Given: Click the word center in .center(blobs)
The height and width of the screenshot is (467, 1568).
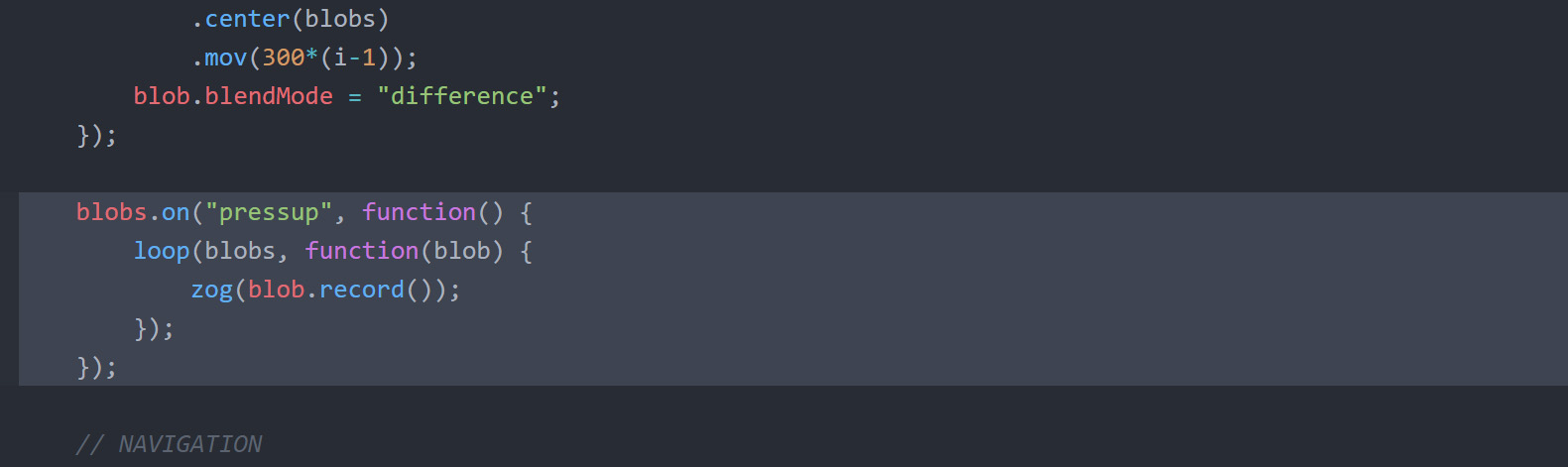Looking at the screenshot, I should [x=248, y=19].
